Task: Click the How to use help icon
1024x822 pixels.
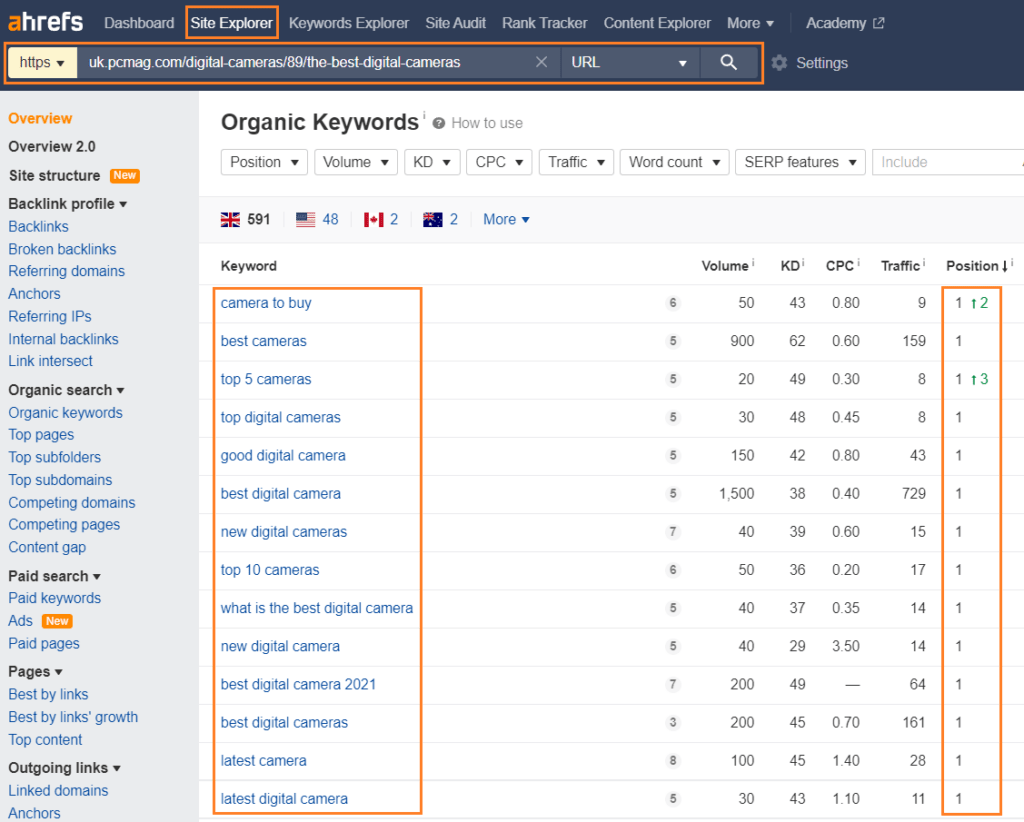Action: pyautogui.click(x=439, y=123)
